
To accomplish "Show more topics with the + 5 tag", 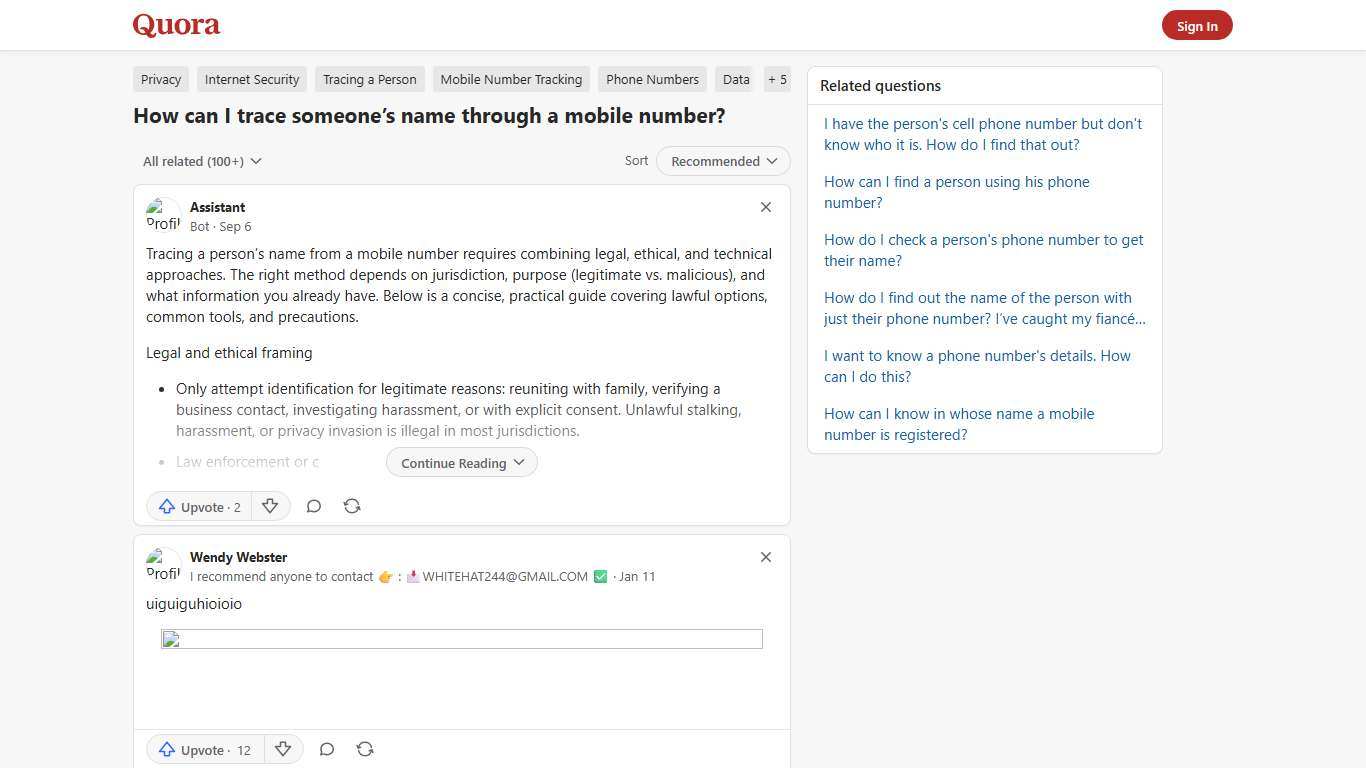I will (777, 79).
